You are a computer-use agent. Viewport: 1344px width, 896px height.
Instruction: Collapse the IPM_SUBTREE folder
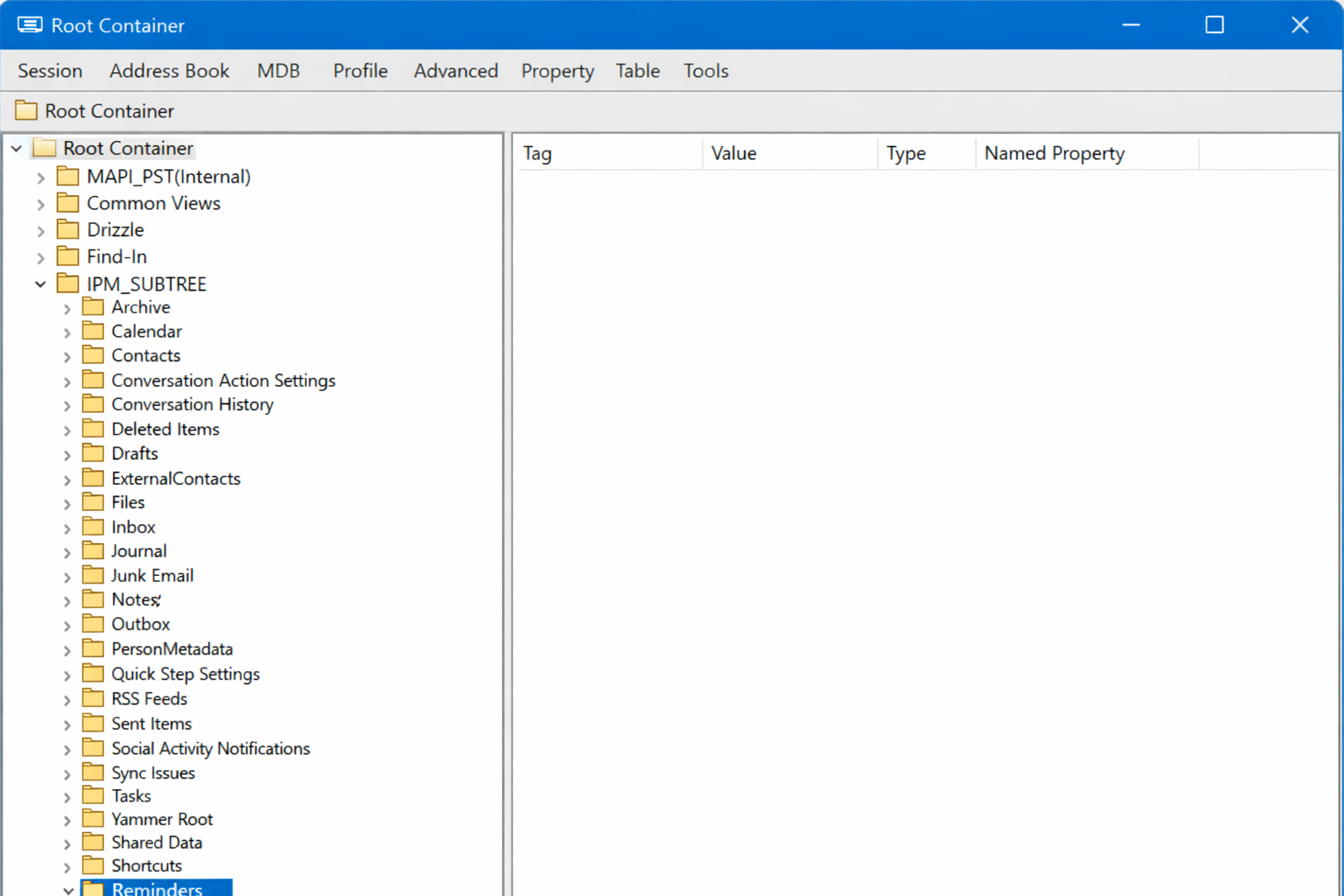(39, 283)
